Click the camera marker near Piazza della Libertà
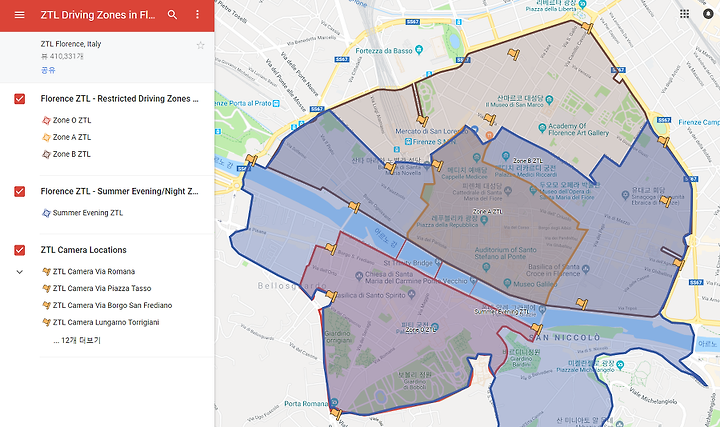720x427 pixels. click(x=587, y=28)
